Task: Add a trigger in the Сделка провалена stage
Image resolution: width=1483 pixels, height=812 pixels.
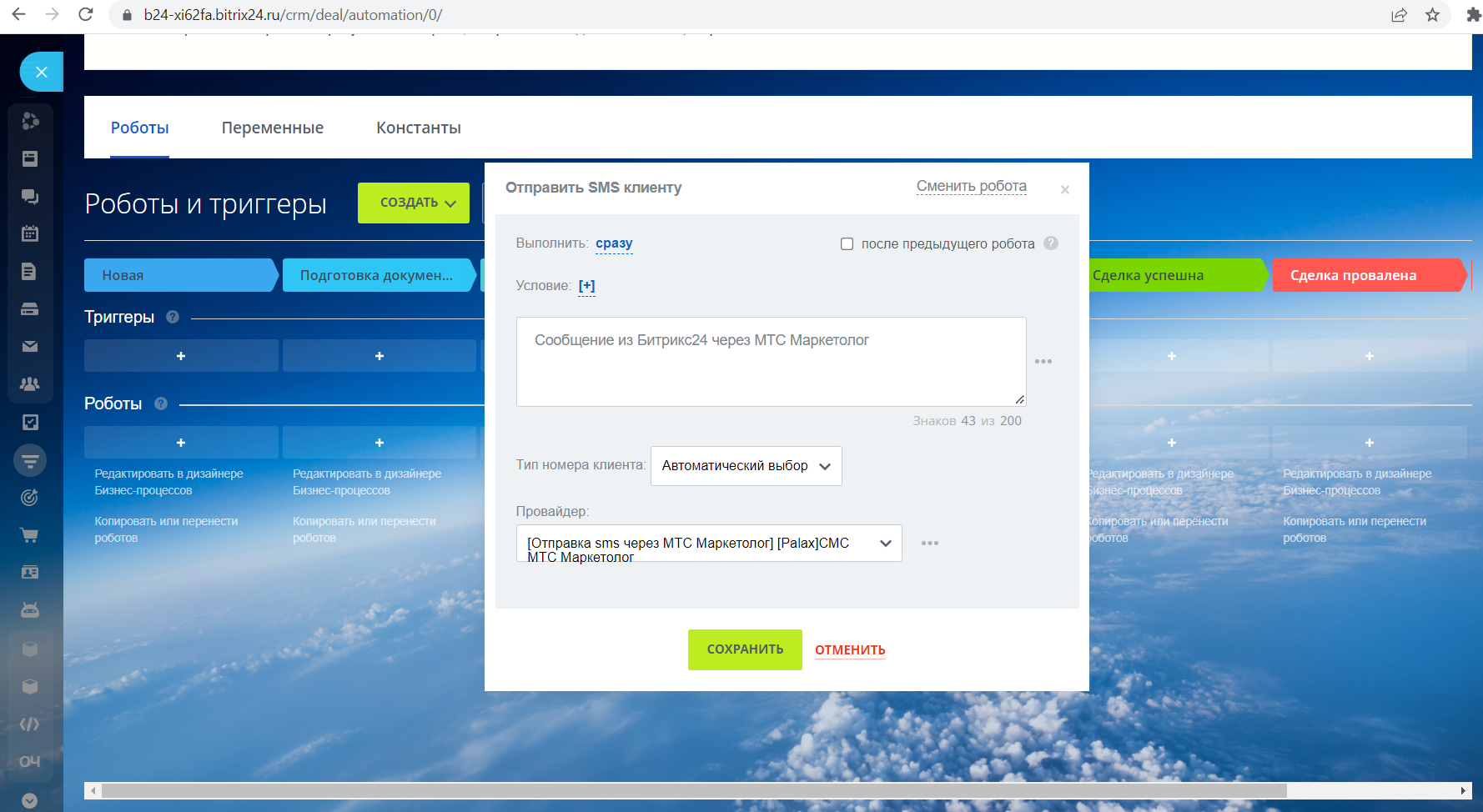Action: click(x=1370, y=356)
